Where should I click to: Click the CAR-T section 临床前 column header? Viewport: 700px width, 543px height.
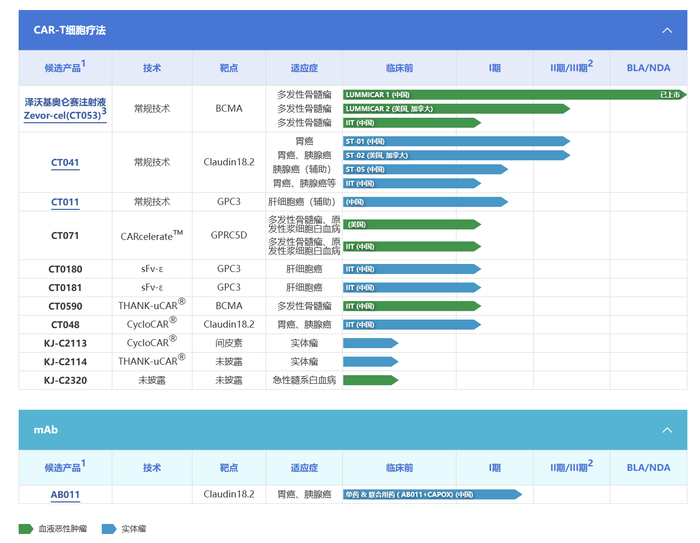(x=399, y=68)
